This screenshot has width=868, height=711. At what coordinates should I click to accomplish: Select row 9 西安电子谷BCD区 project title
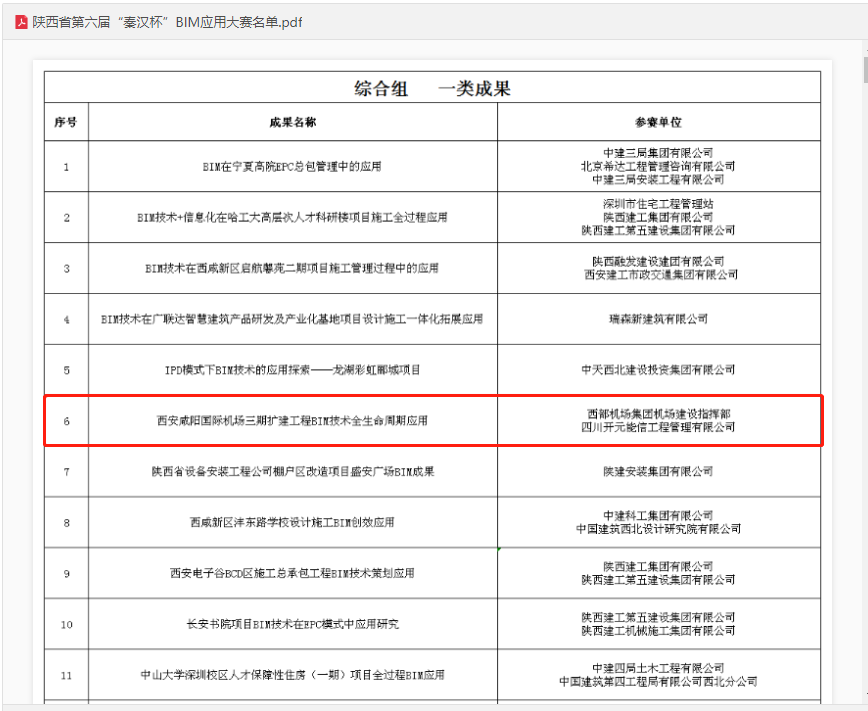(292, 573)
